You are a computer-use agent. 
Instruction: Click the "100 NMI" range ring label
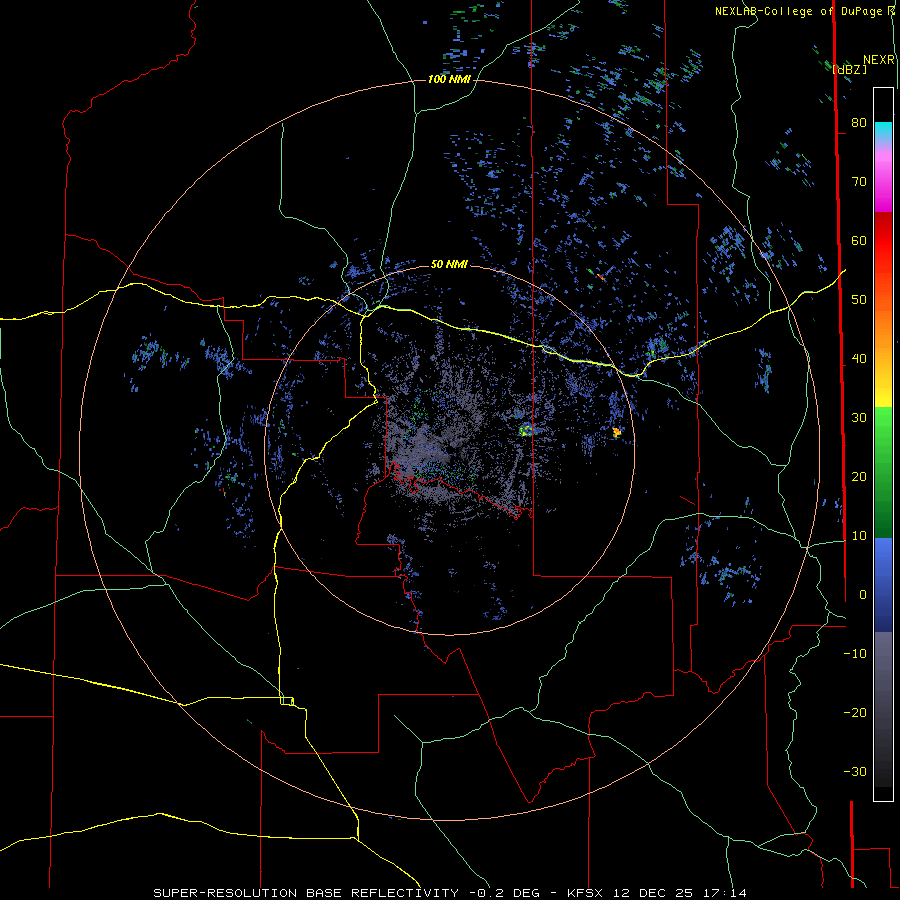point(449,79)
